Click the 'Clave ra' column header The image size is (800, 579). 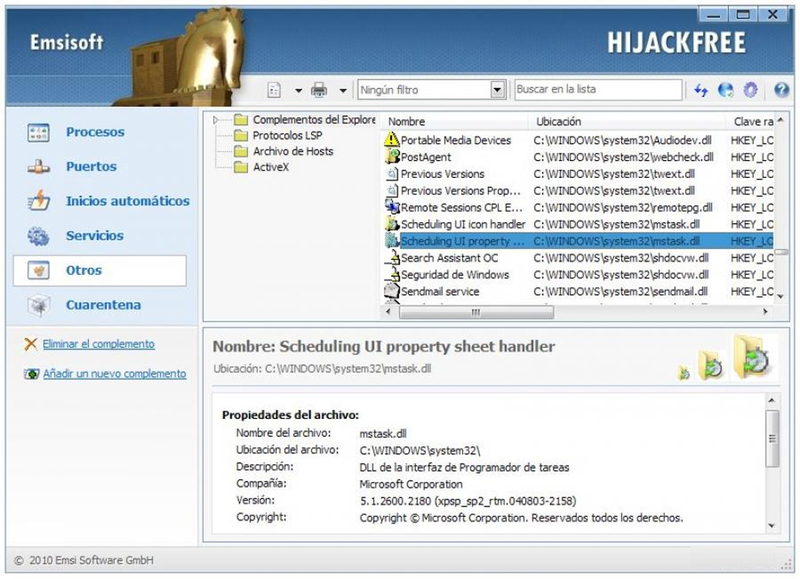pyautogui.click(x=749, y=121)
